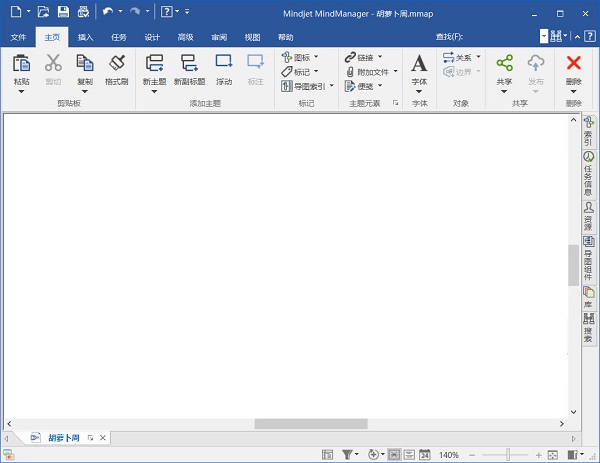This screenshot has width=600, height=463.
Task: Click the Link (链接) chain icon
Action: (x=350, y=57)
